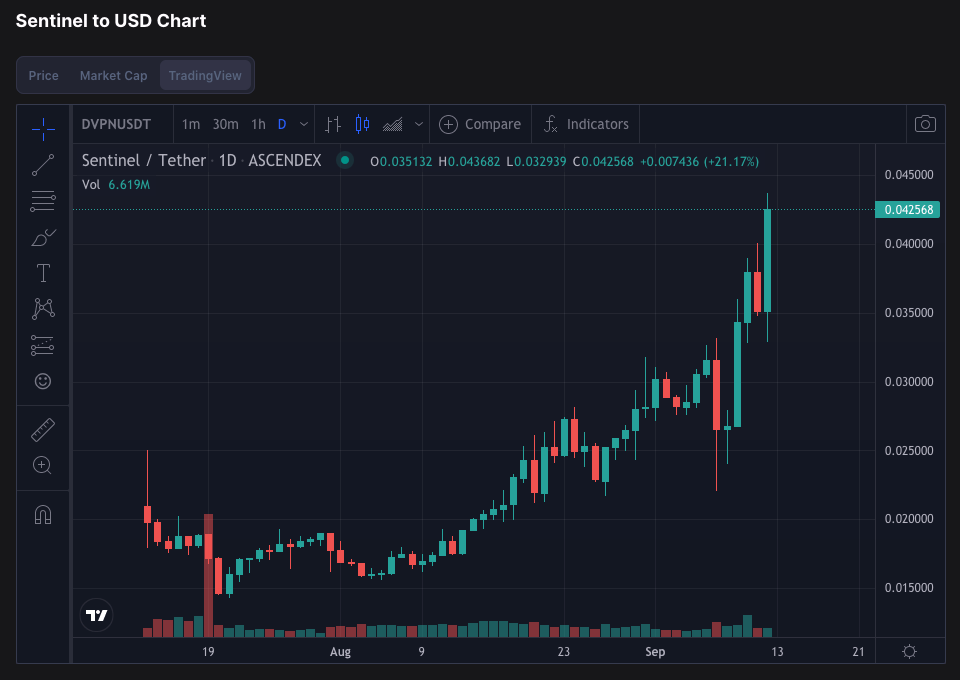
Task: Select the trend line drawing tool
Action: click(x=43, y=165)
